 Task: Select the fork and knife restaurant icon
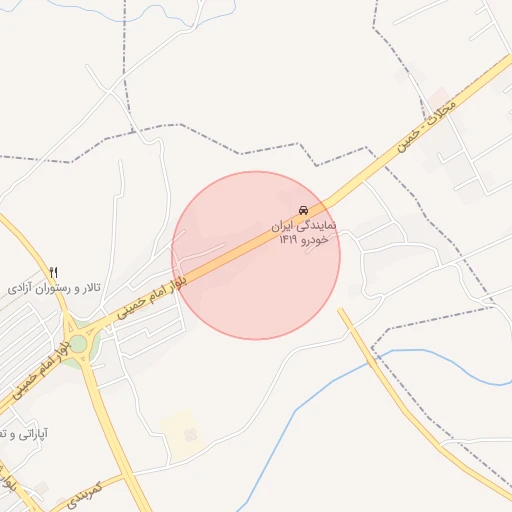(54, 272)
